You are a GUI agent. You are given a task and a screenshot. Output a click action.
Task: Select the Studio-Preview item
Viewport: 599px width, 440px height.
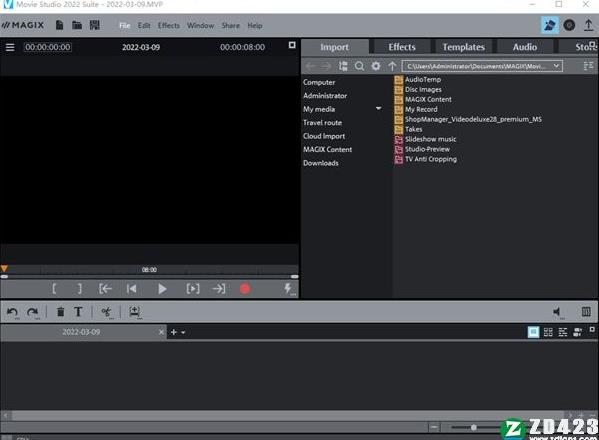tap(427, 149)
